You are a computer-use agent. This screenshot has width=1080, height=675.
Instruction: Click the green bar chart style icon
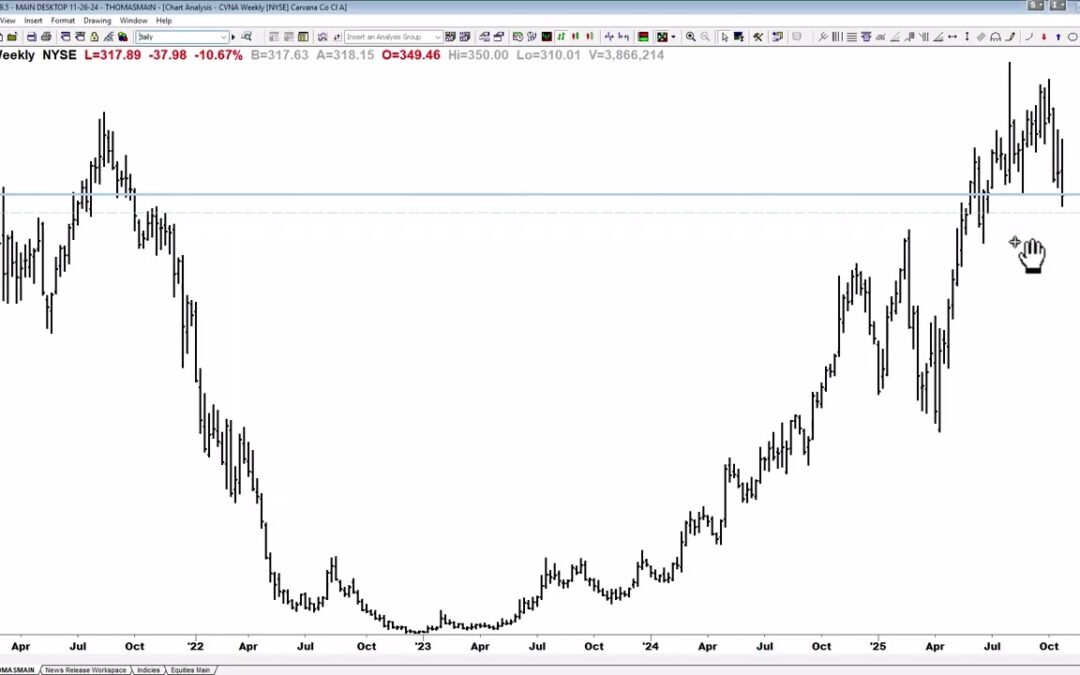point(561,37)
